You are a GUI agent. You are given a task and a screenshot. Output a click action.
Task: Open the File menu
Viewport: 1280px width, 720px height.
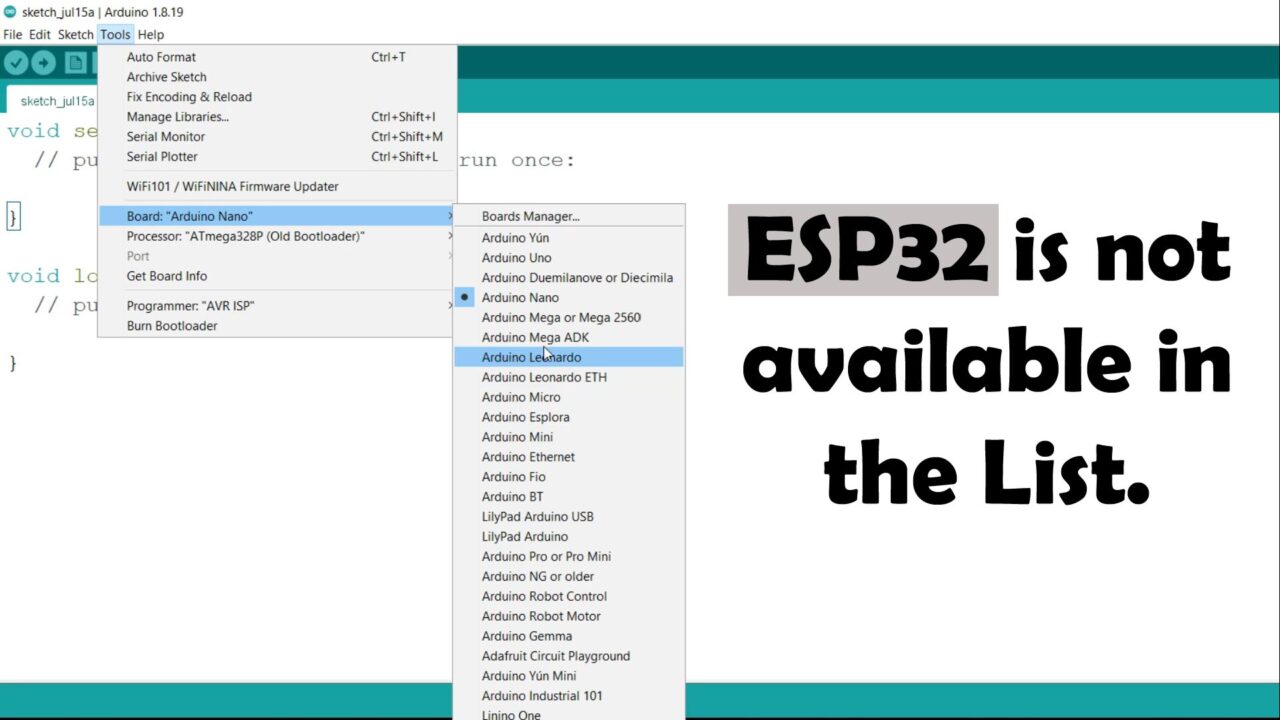tap(13, 34)
